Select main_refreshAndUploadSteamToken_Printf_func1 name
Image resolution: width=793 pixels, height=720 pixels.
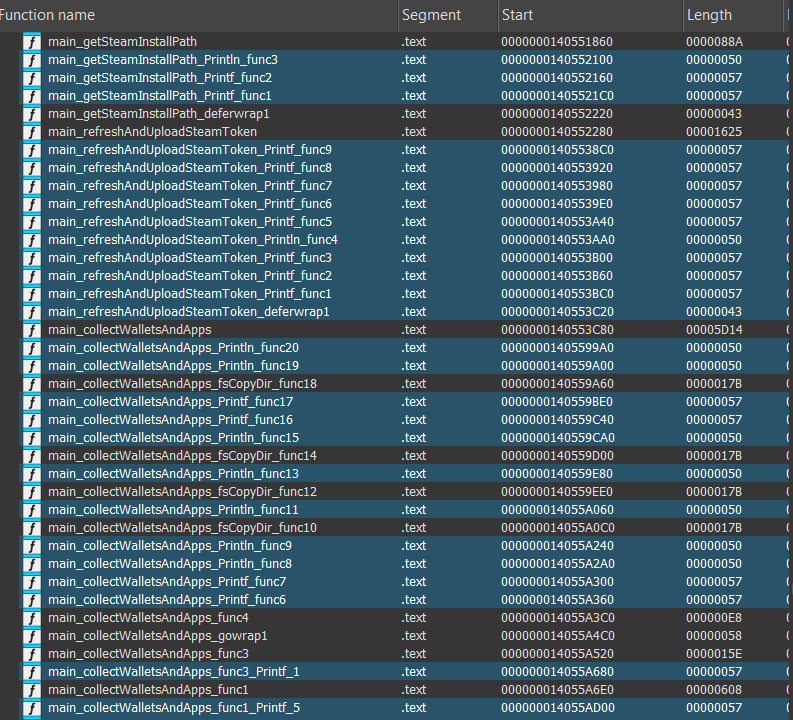tap(190, 294)
